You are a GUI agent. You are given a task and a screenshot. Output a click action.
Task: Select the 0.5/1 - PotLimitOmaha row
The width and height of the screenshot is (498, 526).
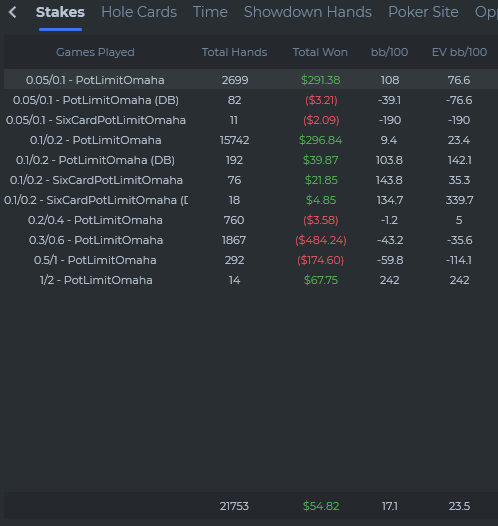click(251, 260)
